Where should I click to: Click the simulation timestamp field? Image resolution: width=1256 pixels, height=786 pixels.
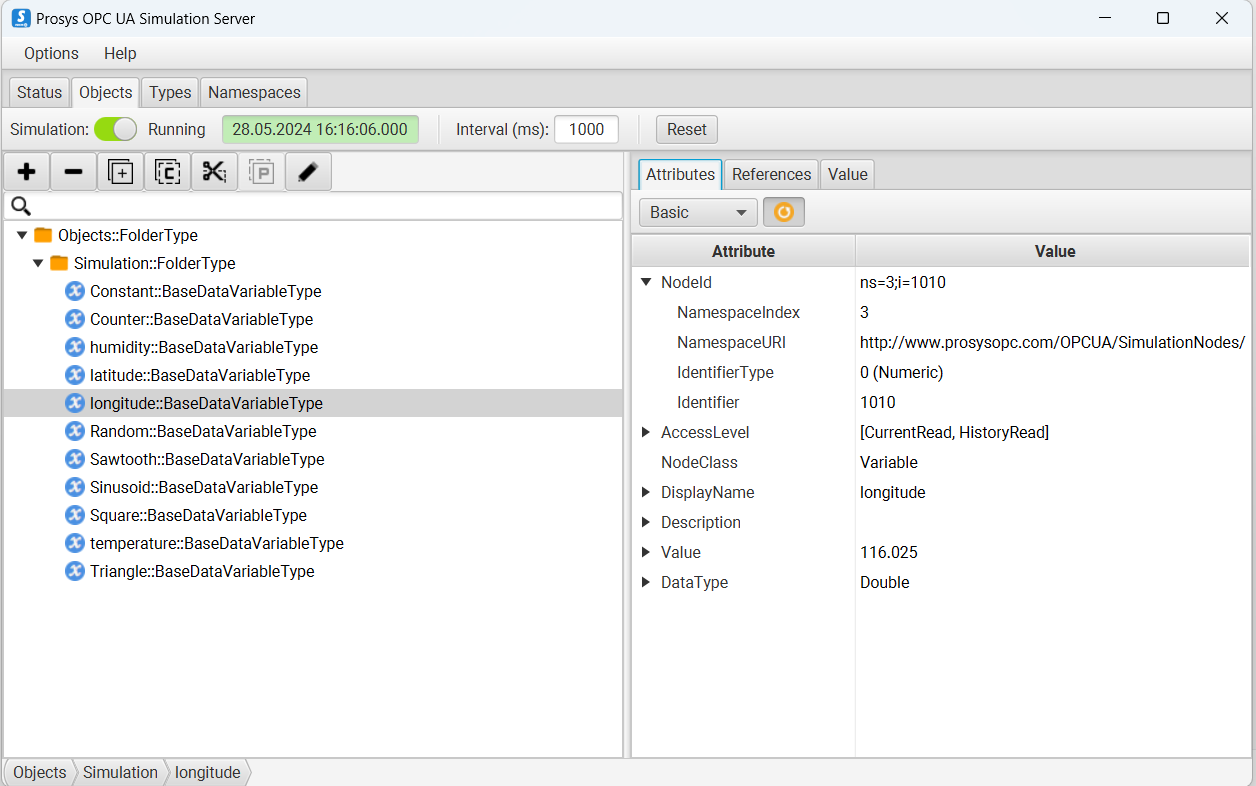[320, 129]
